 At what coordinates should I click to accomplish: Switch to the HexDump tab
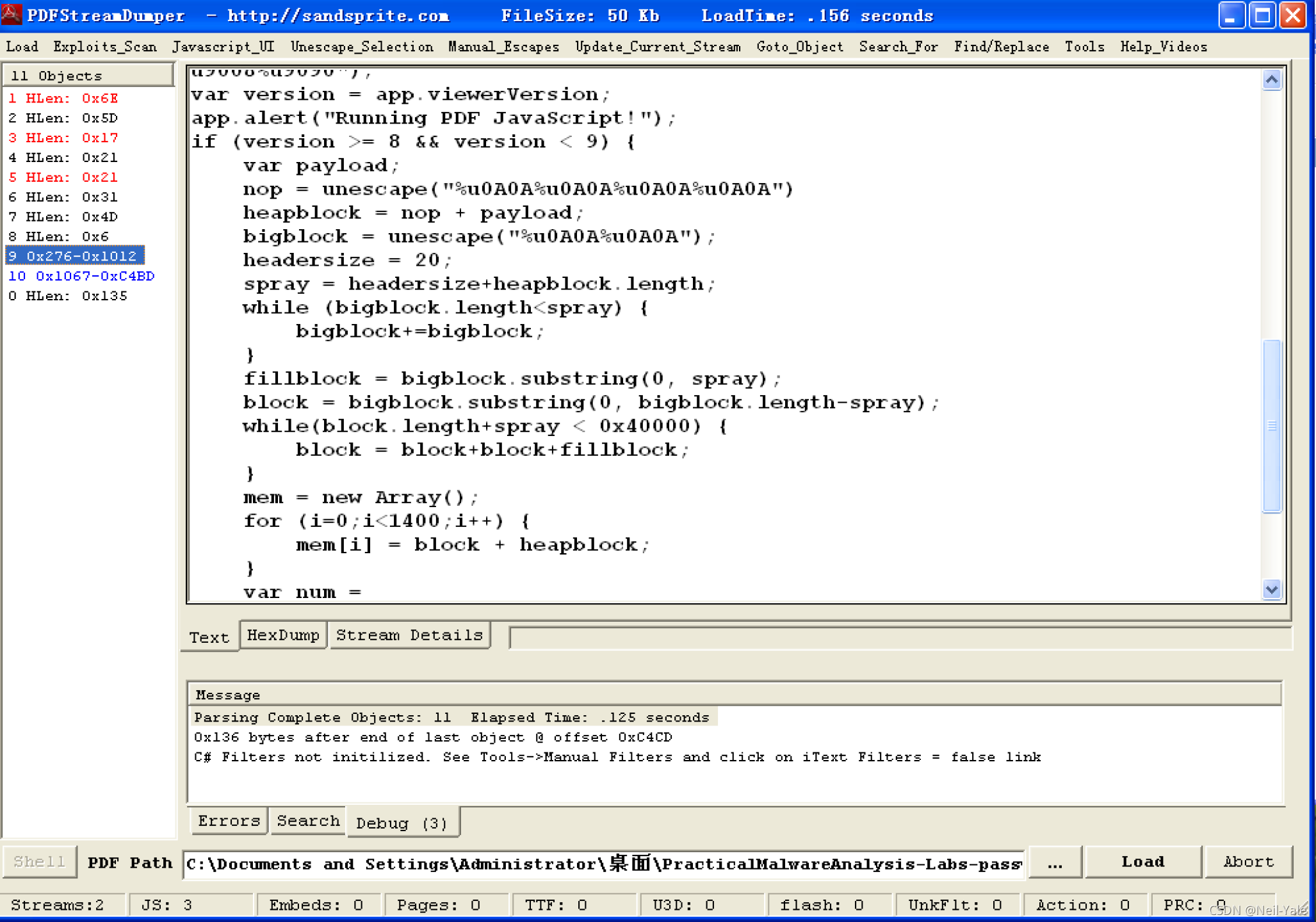click(x=283, y=635)
